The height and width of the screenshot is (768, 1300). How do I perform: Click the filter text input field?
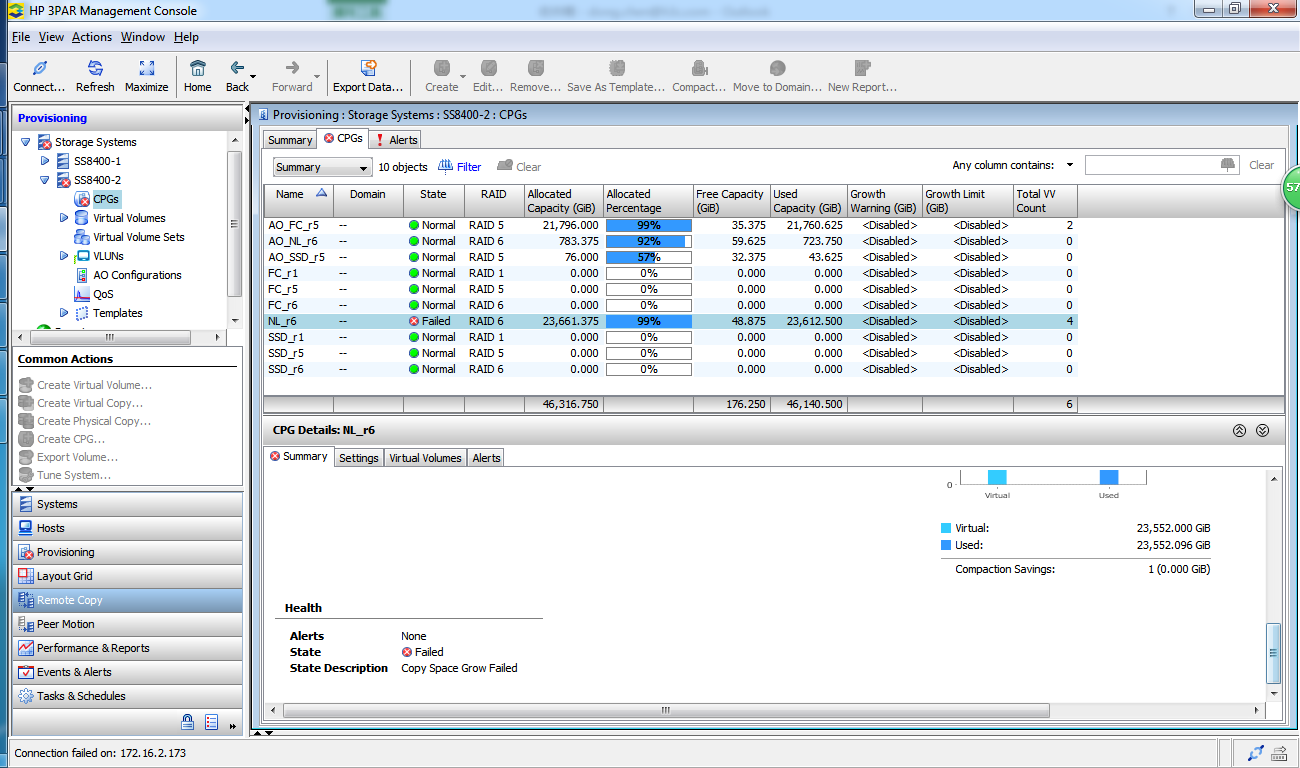(x=1162, y=165)
